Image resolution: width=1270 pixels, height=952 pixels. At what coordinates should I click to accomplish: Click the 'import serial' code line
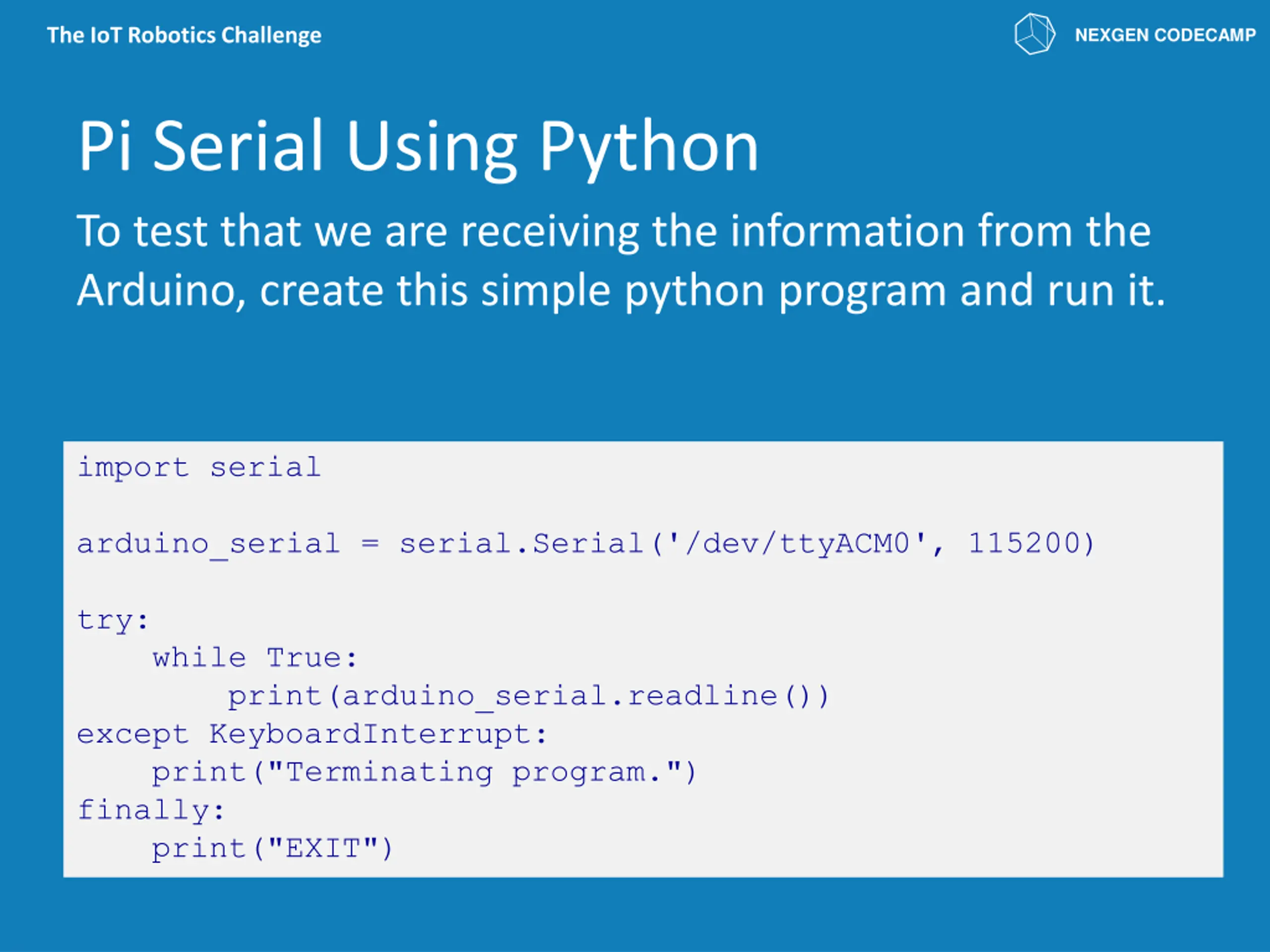pos(198,468)
